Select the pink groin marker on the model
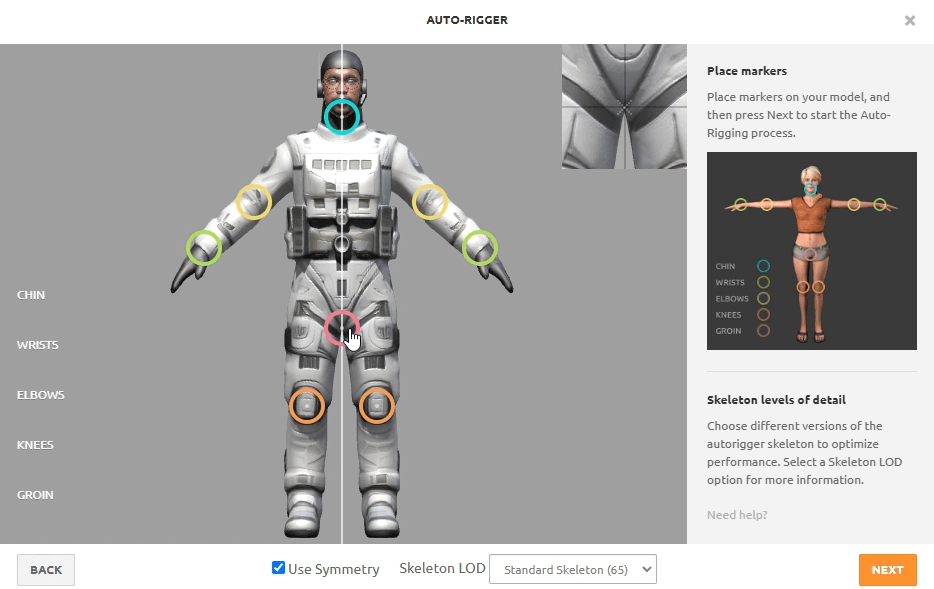The image size is (934, 589). coord(341,326)
